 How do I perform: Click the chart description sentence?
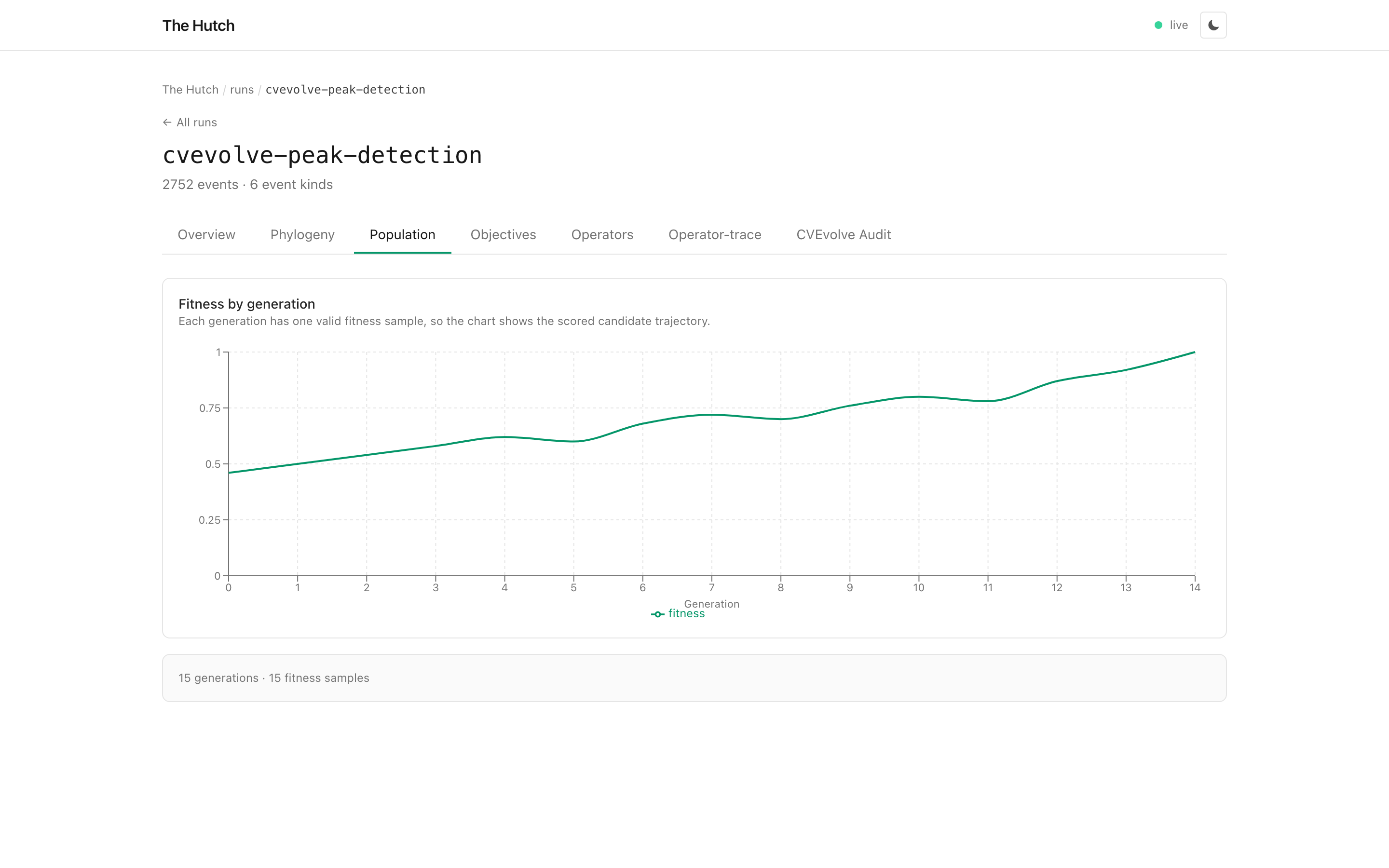pyautogui.click(x=444, y=321)
